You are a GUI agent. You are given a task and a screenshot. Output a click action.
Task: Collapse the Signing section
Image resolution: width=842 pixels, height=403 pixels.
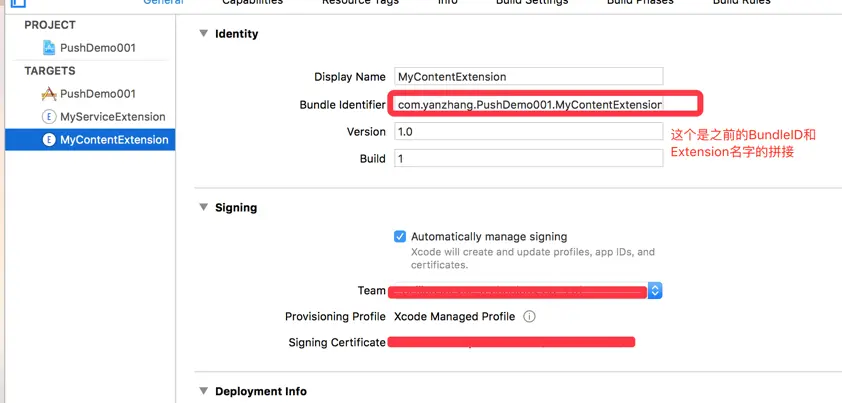tap(204, 207)
